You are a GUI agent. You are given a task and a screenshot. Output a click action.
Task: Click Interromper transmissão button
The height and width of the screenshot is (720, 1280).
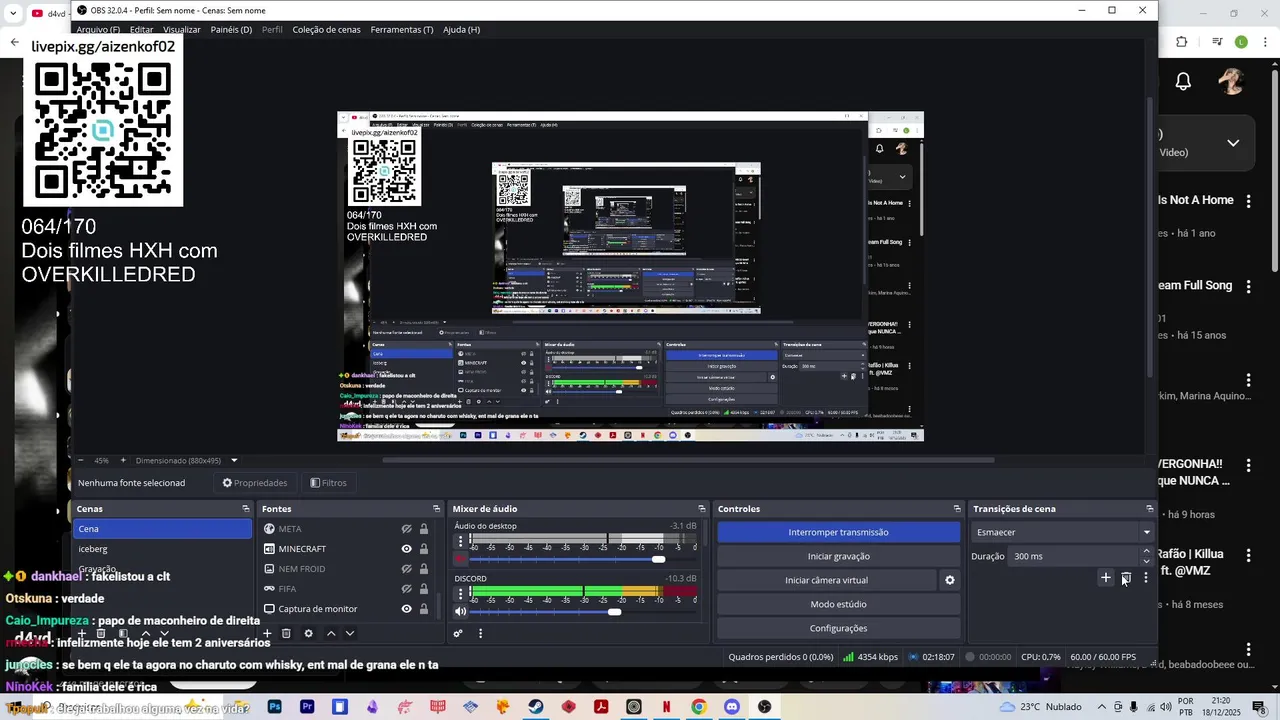coord(838,532)
